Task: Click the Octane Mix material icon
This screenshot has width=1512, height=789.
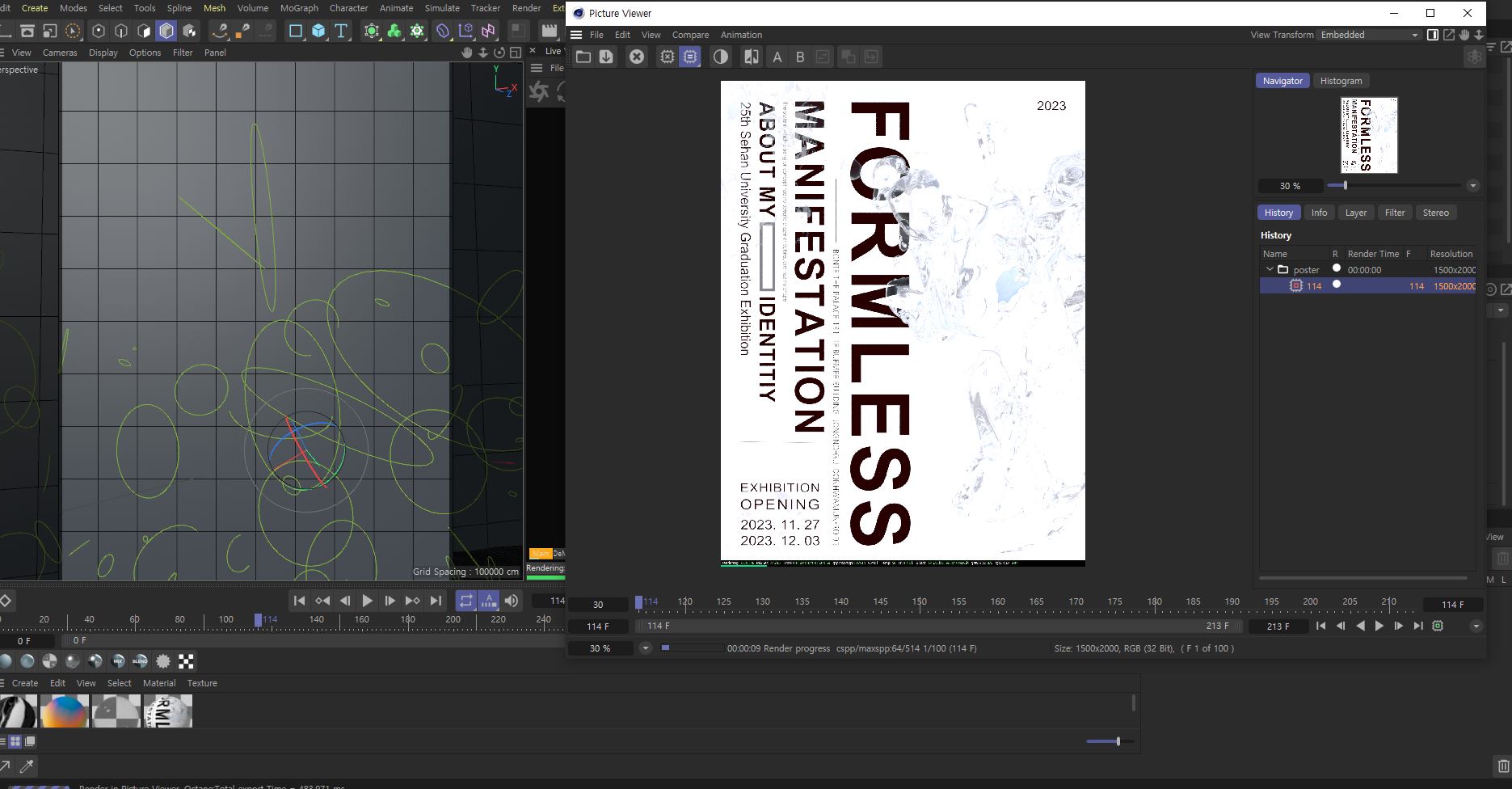Action: (118, 661)
